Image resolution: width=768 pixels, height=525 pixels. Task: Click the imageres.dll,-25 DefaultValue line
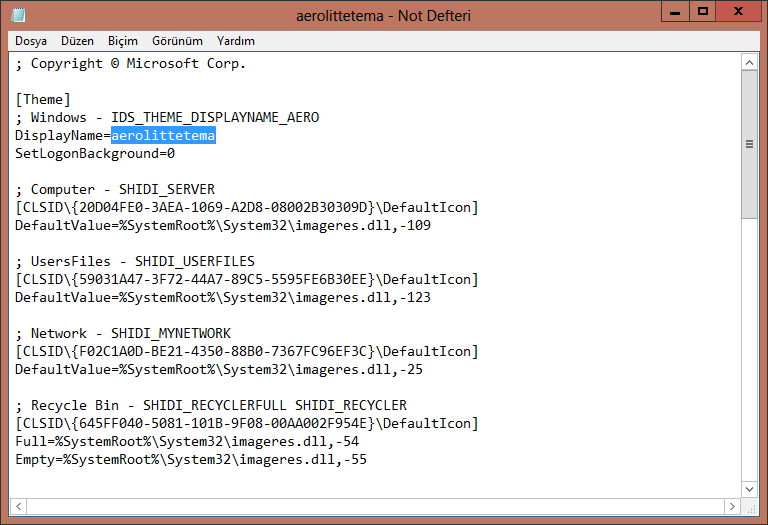pyautogui.click(x=219, y=370)
